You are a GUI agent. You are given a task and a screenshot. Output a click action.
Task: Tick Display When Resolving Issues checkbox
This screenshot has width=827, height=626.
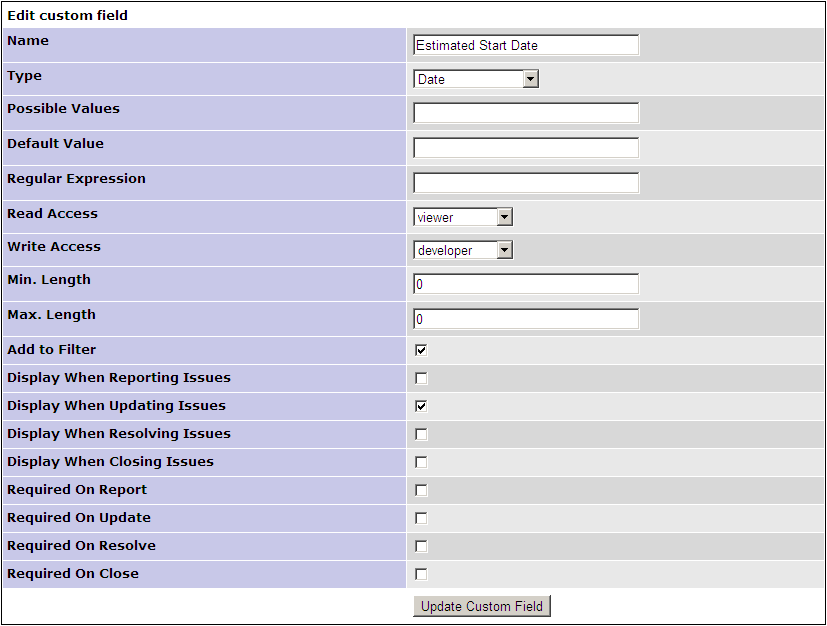421,434
